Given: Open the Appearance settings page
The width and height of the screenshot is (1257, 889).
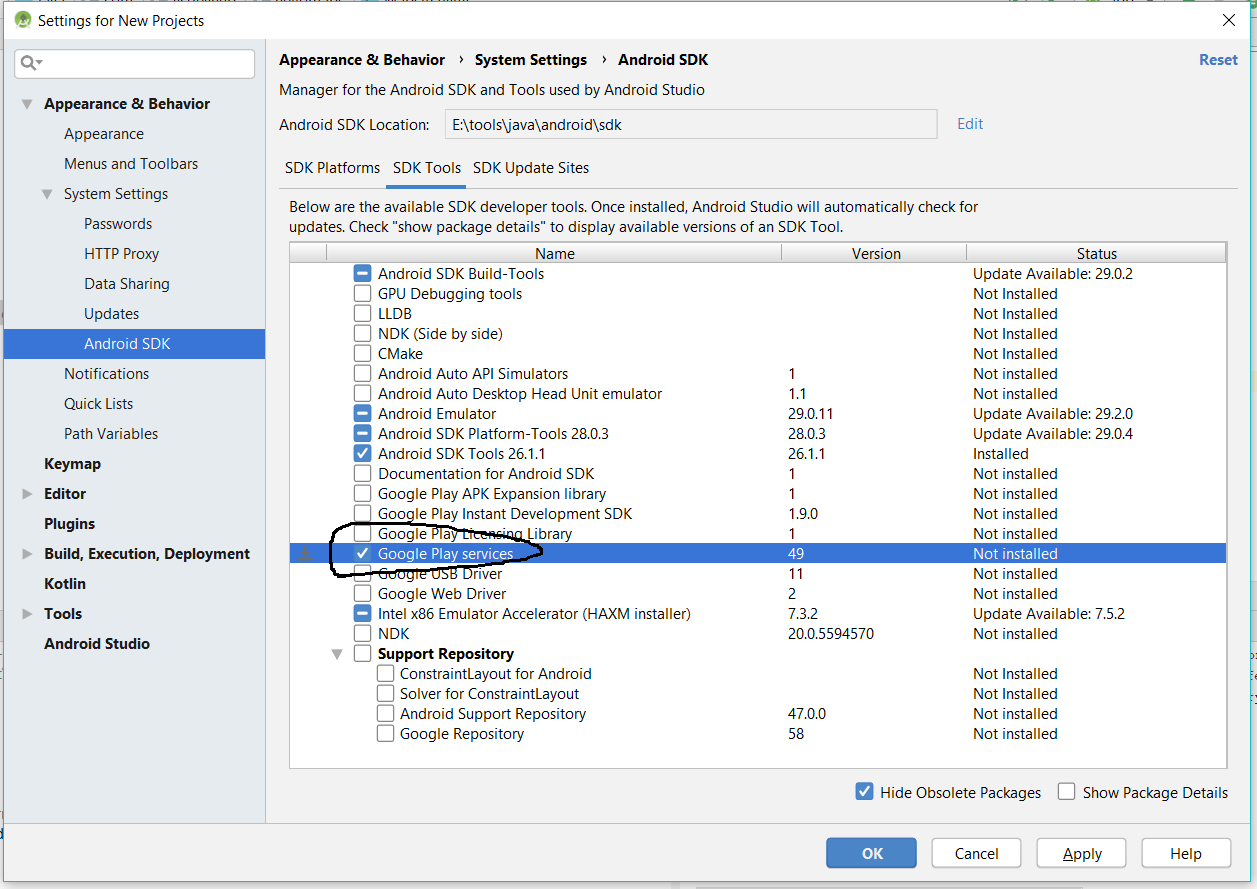Looking at the screenshot, I should click(x=104, y=134).
